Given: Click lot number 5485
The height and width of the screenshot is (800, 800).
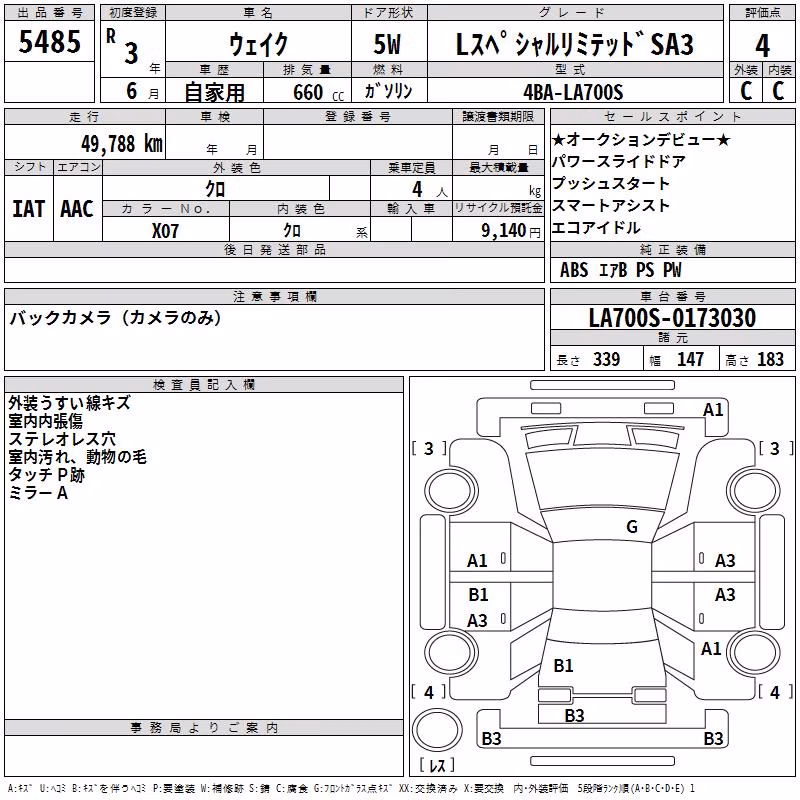Looking at the screenshot, I should [49, 41].
